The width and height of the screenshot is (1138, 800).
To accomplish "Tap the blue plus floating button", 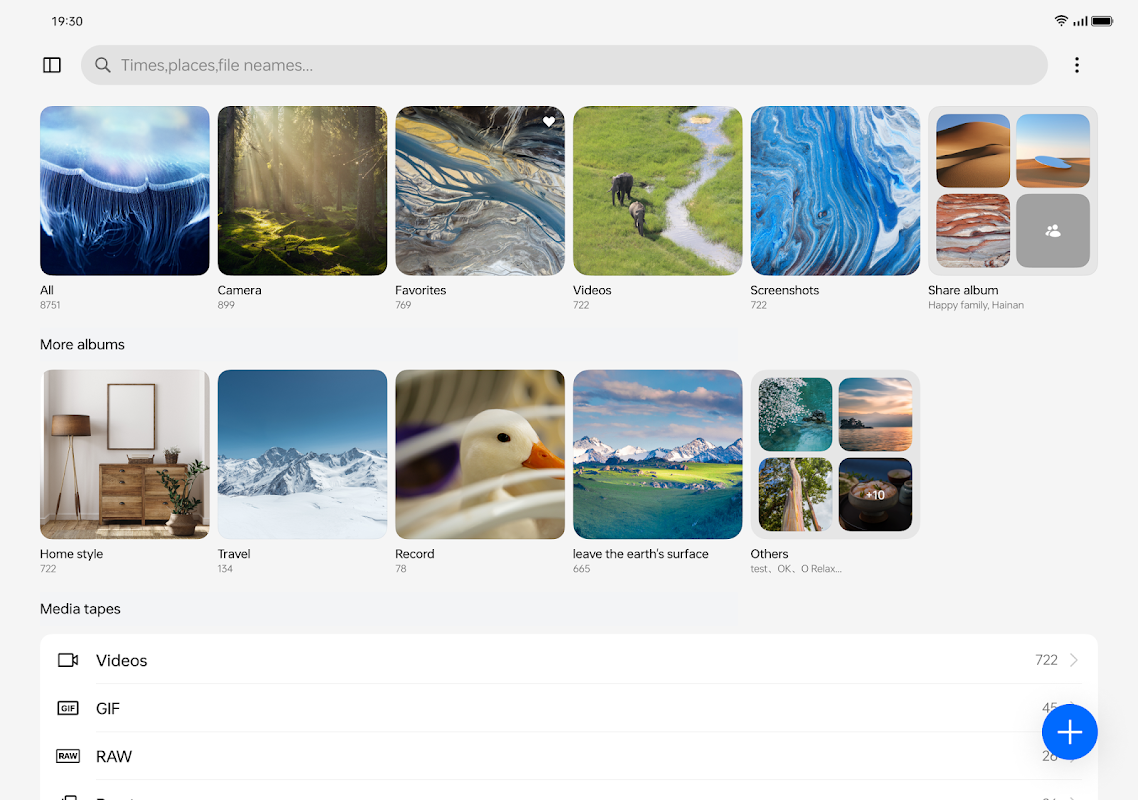I will 1069,732.
